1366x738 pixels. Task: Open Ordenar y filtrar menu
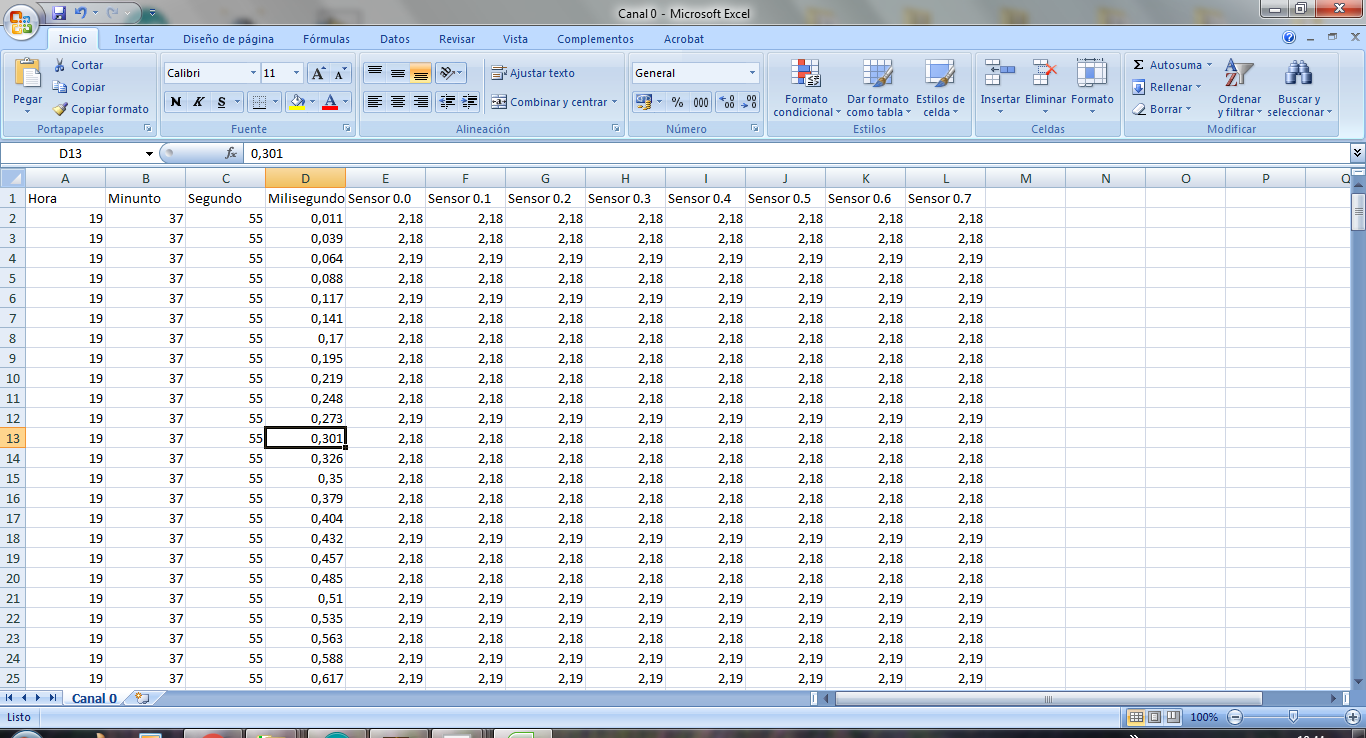pos(1239,88)
